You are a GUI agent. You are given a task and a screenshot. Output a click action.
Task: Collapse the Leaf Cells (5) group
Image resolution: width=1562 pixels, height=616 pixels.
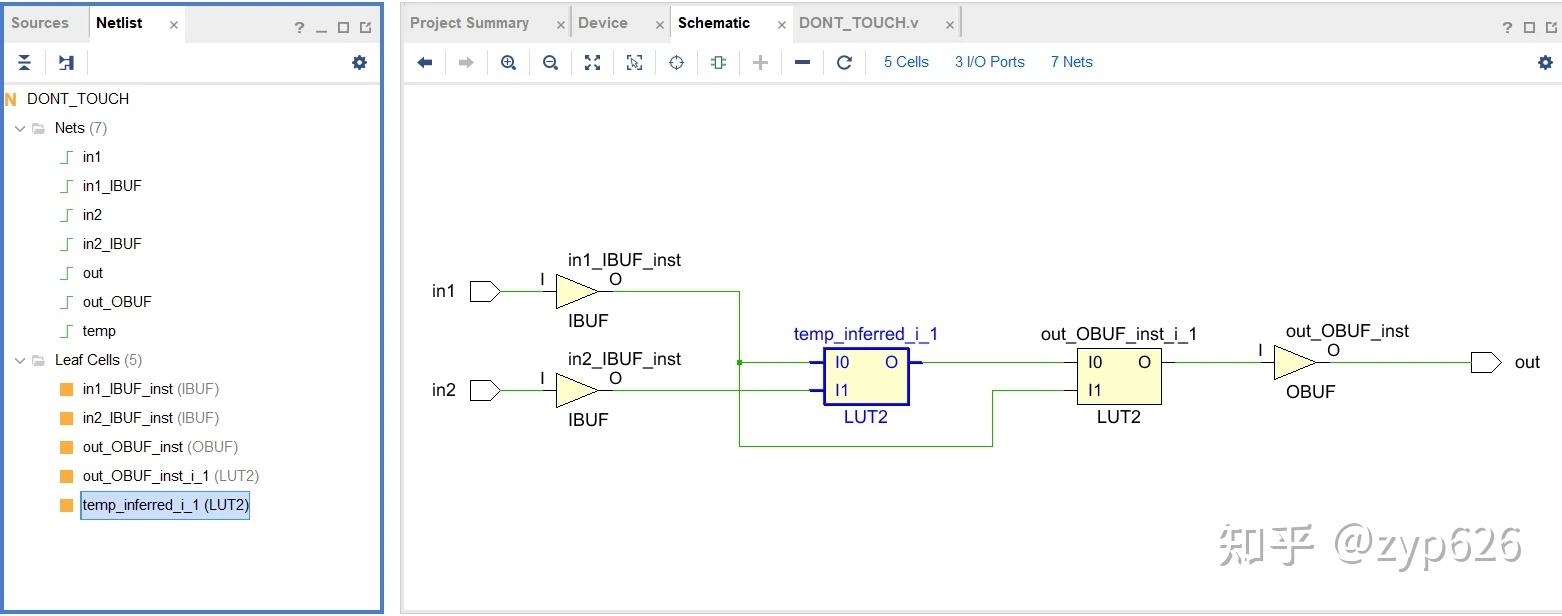[x=20, y=360]
